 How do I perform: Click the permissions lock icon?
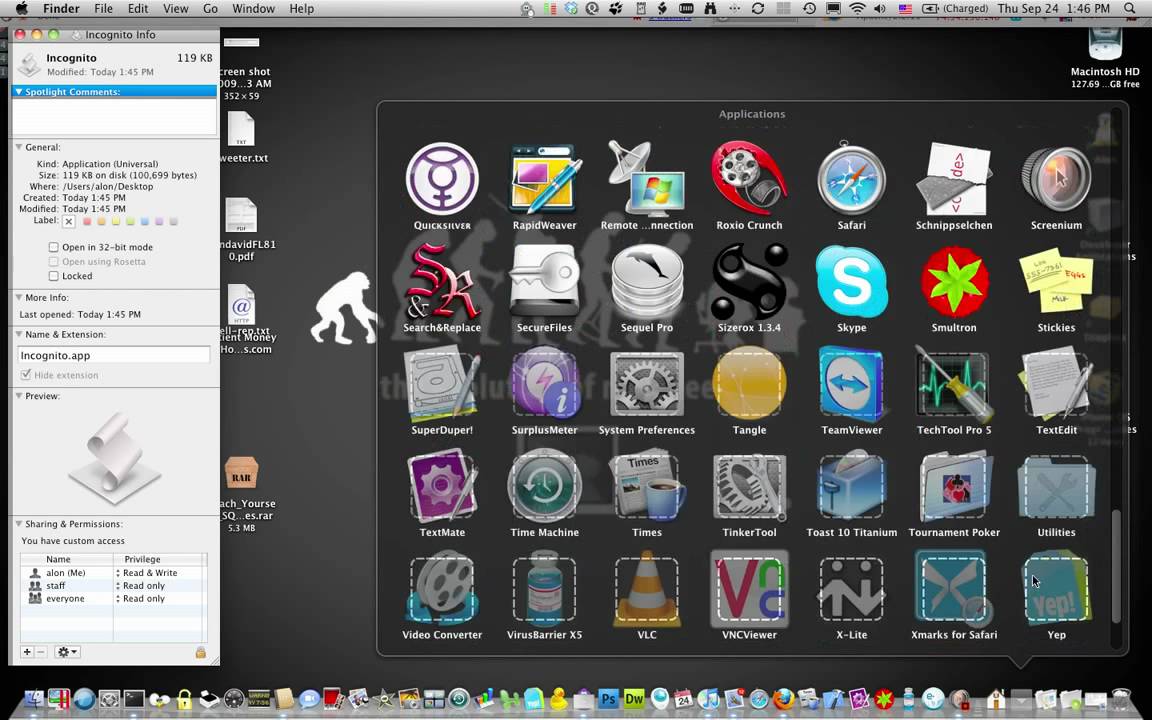[201, 652]
